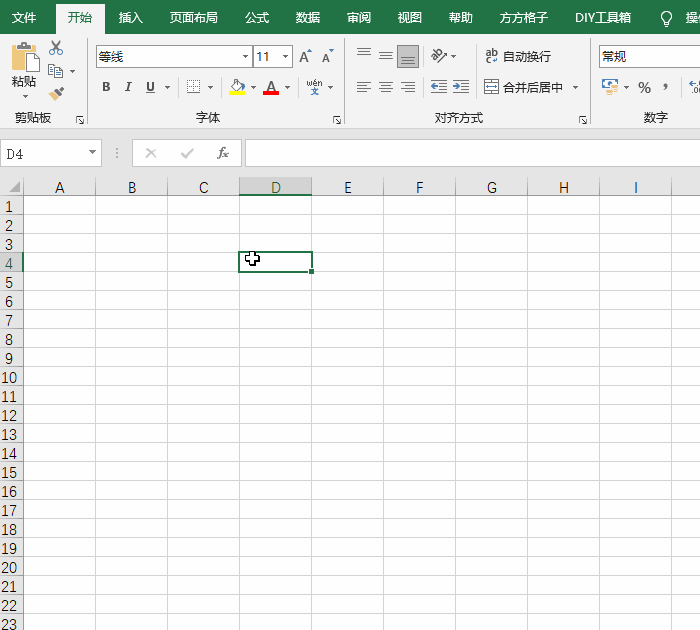Image resolution: width=700 pixels, height=630 pixels.
Task: Align cell text right
Action: 408,87
